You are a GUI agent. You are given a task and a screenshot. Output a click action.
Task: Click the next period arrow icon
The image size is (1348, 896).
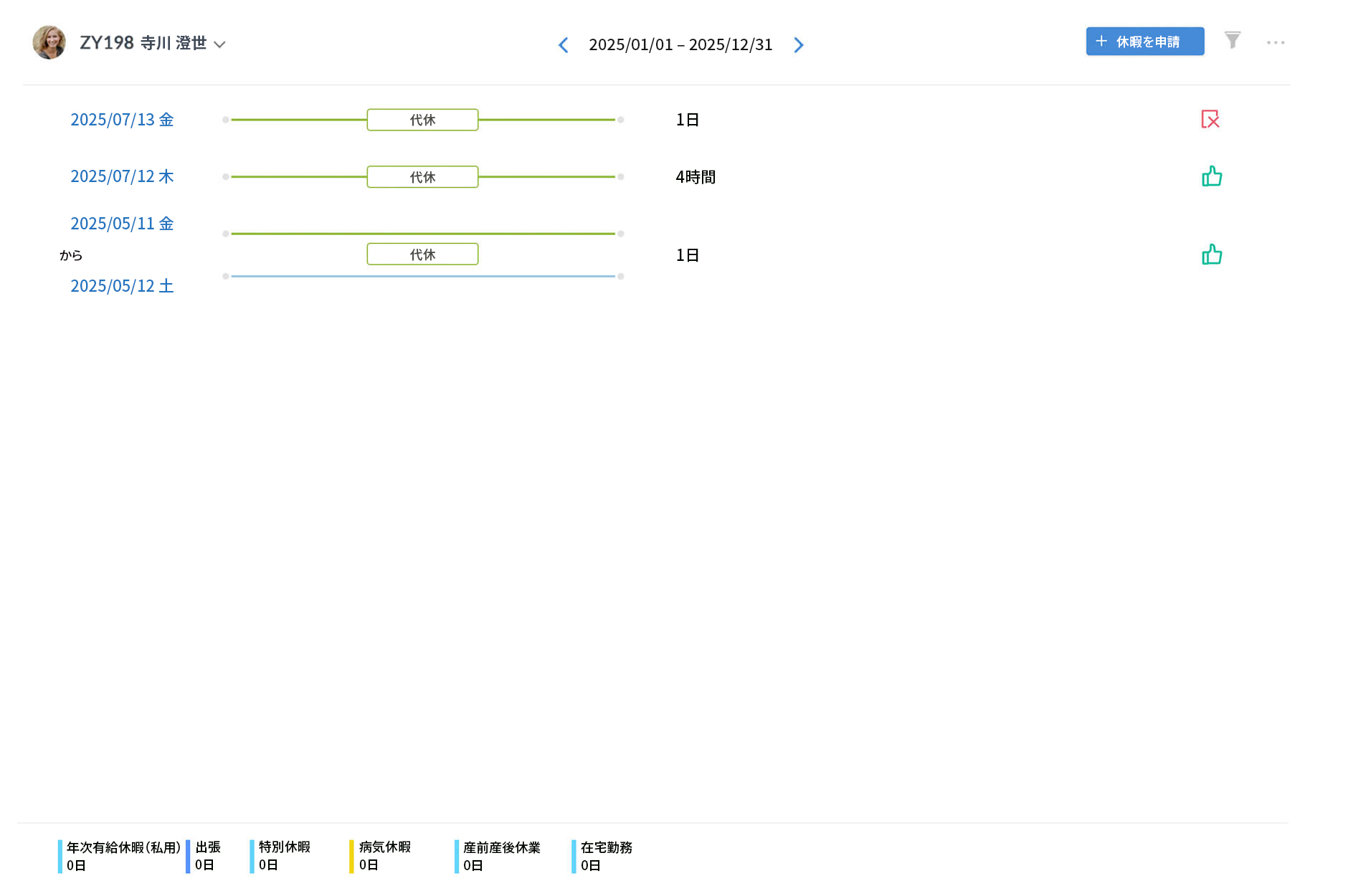pos(799,44)
